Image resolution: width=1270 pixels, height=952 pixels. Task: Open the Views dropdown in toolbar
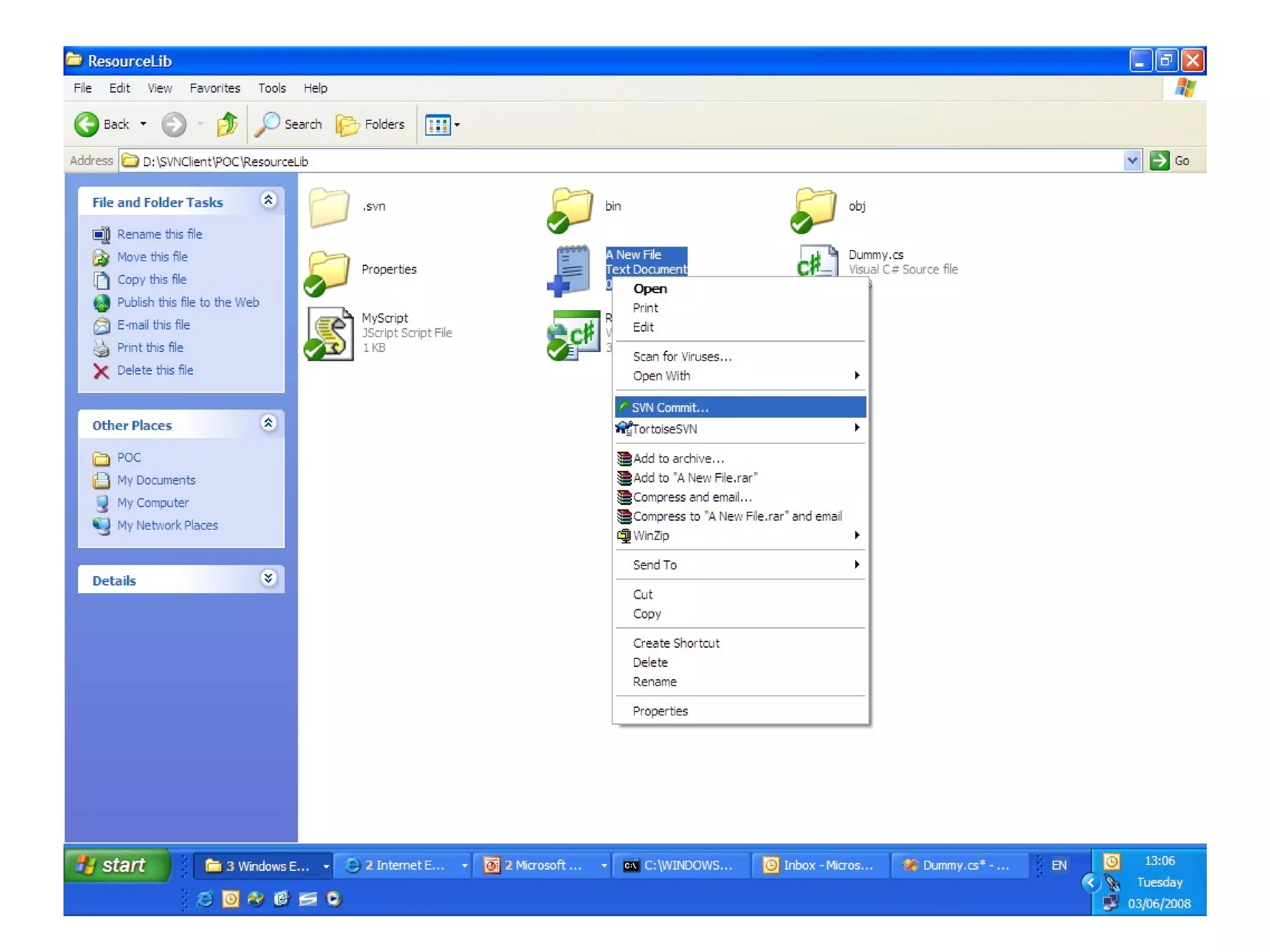(443, 125)
